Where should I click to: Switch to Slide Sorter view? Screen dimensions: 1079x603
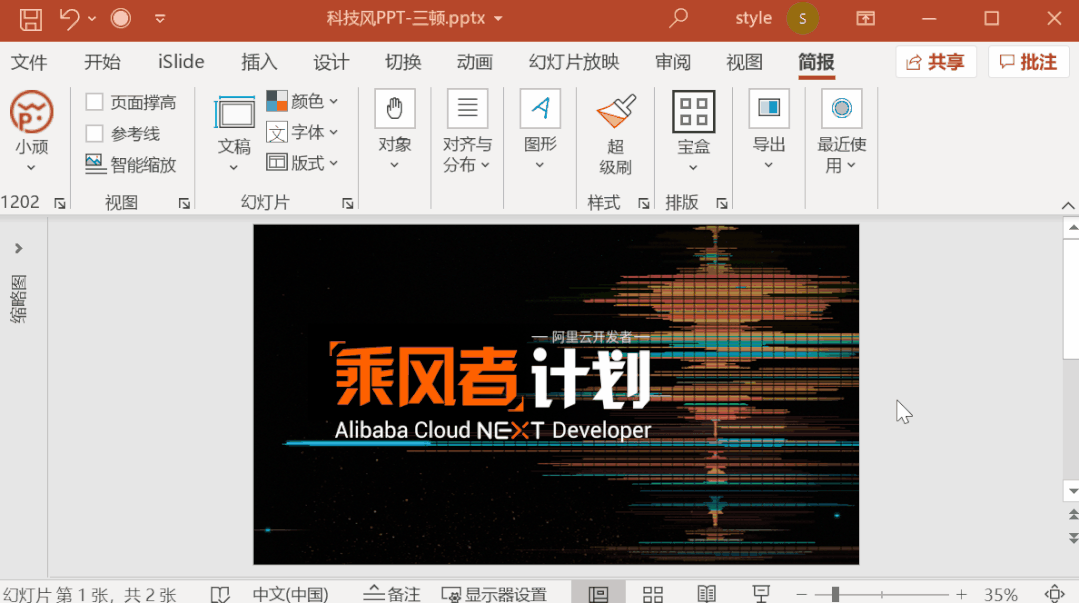(x=652, y=594)
